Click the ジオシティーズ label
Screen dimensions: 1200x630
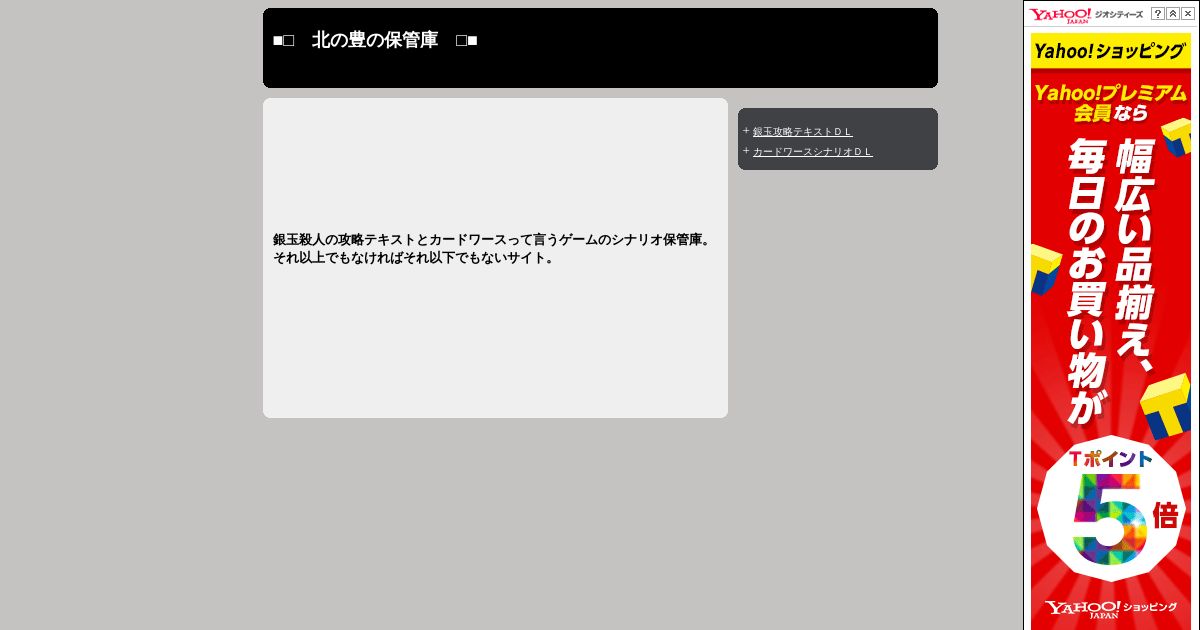point(1120,14)
